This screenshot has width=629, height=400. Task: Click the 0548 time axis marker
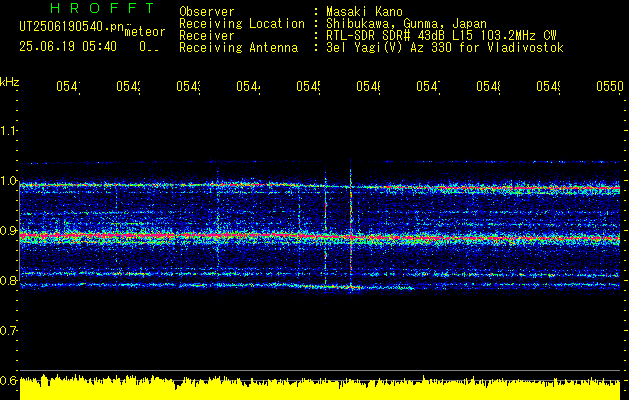pyautogui.click(x=489, y=87)
